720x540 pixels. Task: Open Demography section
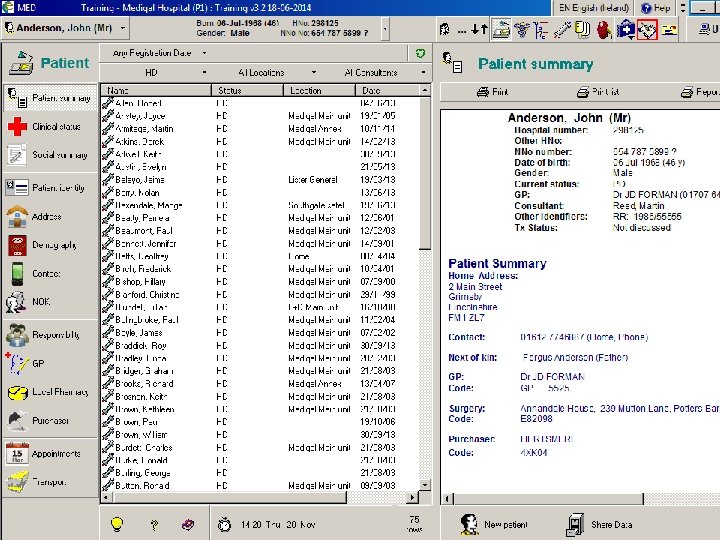click(x=50, y=245)
